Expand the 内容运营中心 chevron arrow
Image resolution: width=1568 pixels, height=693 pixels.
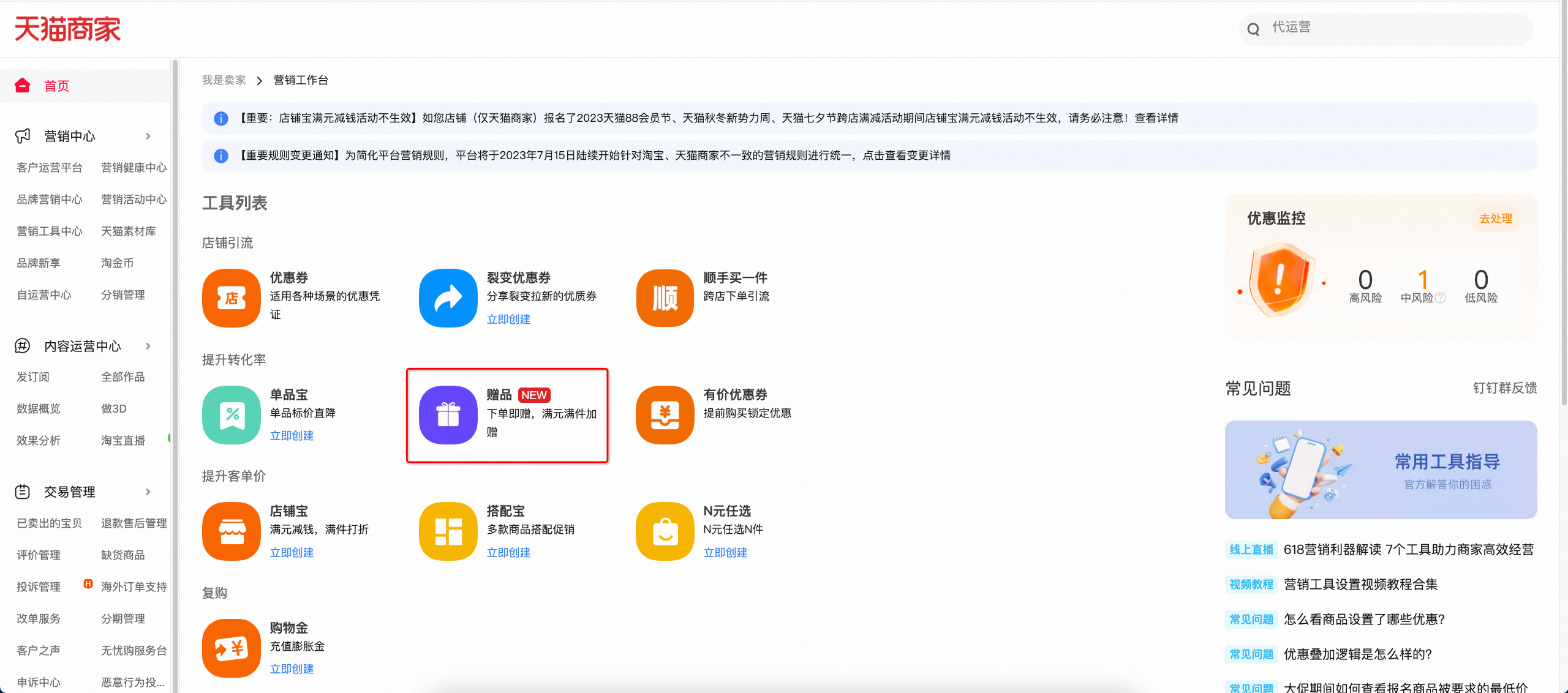pos(148,346)
